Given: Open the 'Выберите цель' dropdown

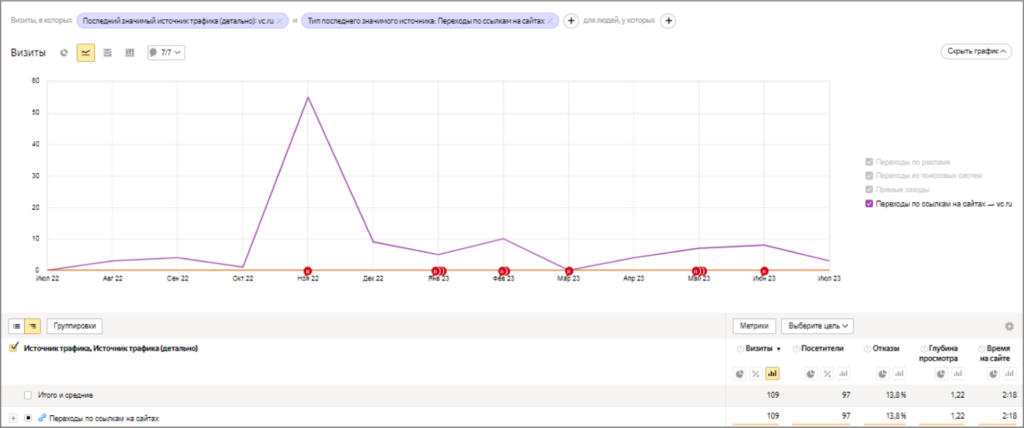Looking at the screenshot, I should pyautogui.click(x=818, y=325).
